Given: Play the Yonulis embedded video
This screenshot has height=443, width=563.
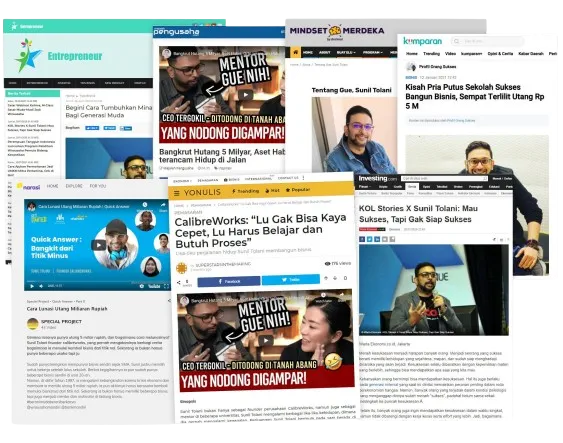Looking at the screenshot, I should click(266, 340).
